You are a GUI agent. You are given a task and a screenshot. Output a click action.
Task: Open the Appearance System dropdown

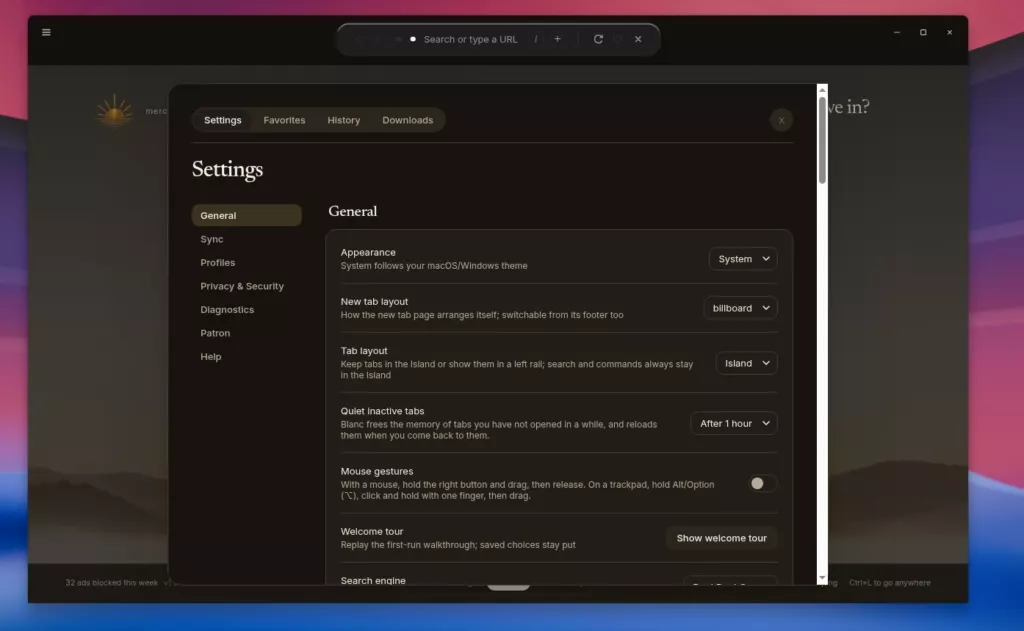pos(743,259)
